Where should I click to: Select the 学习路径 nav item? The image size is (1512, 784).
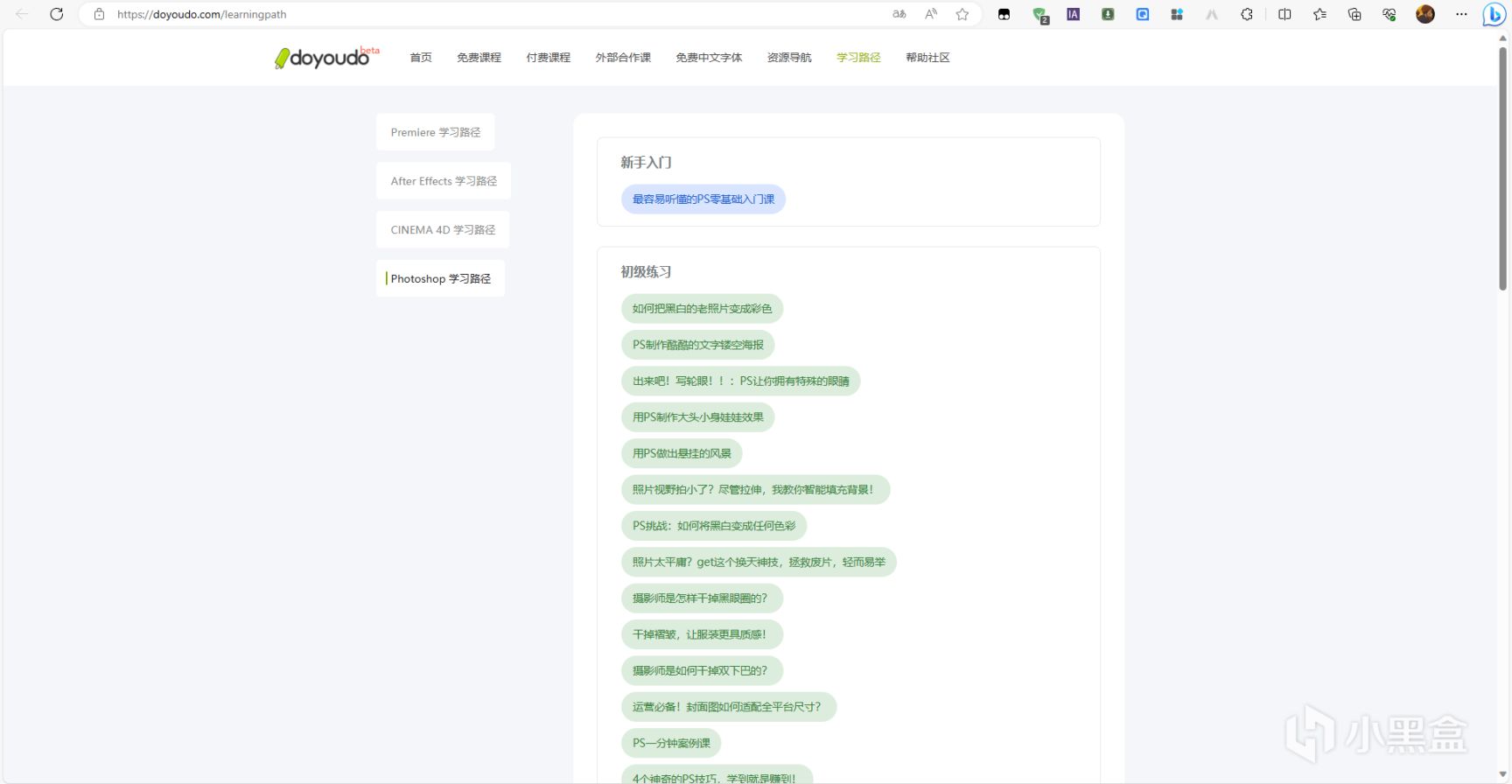pos(858,58)
